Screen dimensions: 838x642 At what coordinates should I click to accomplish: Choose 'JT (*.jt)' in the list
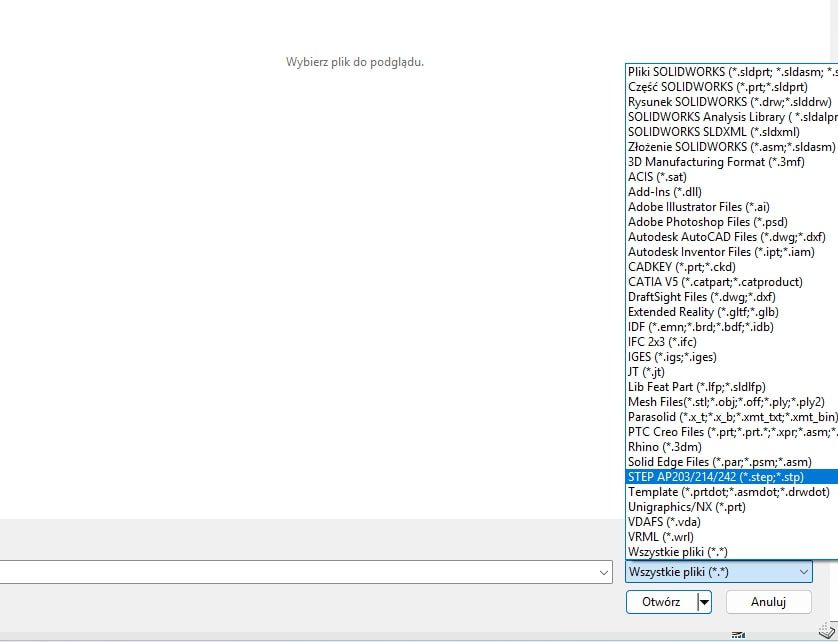(732, 372)
